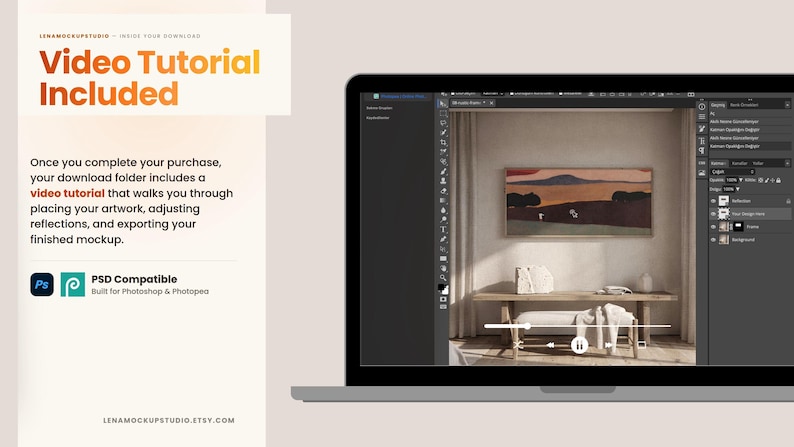This screenshot has height=447, width=794.
Task: Open the Opacity 100% dropdown arrow
Action: [741, 180]
